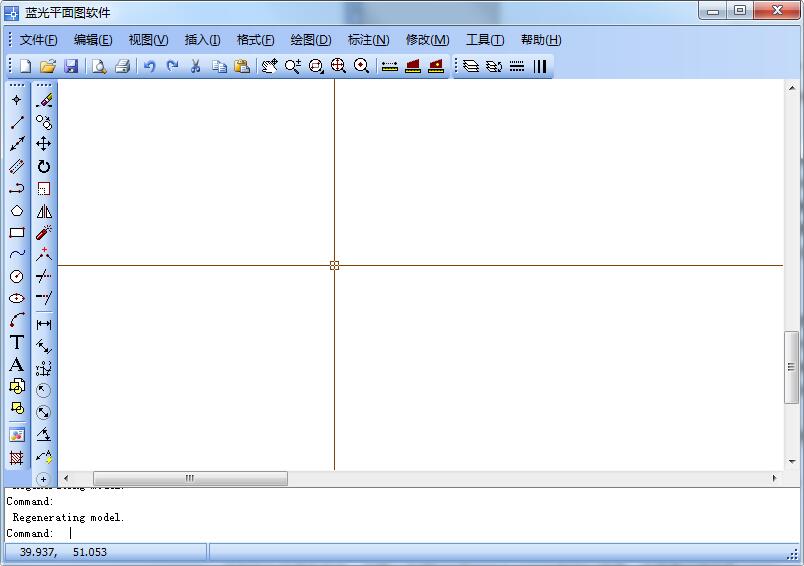Select the Circle drawing tool
The height and width of the screenshot is (566, 804).
16,276
